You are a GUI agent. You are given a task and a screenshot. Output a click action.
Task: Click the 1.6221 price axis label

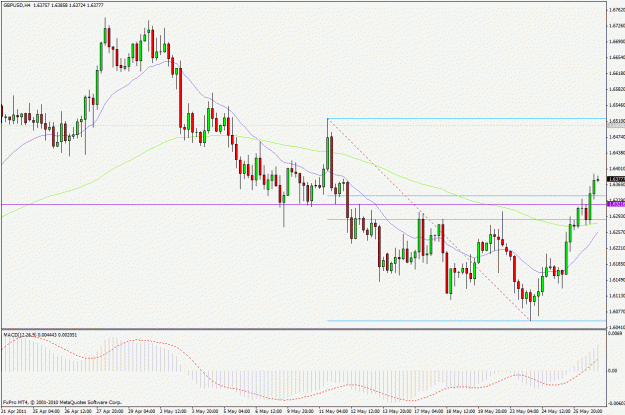pos(616,248)
